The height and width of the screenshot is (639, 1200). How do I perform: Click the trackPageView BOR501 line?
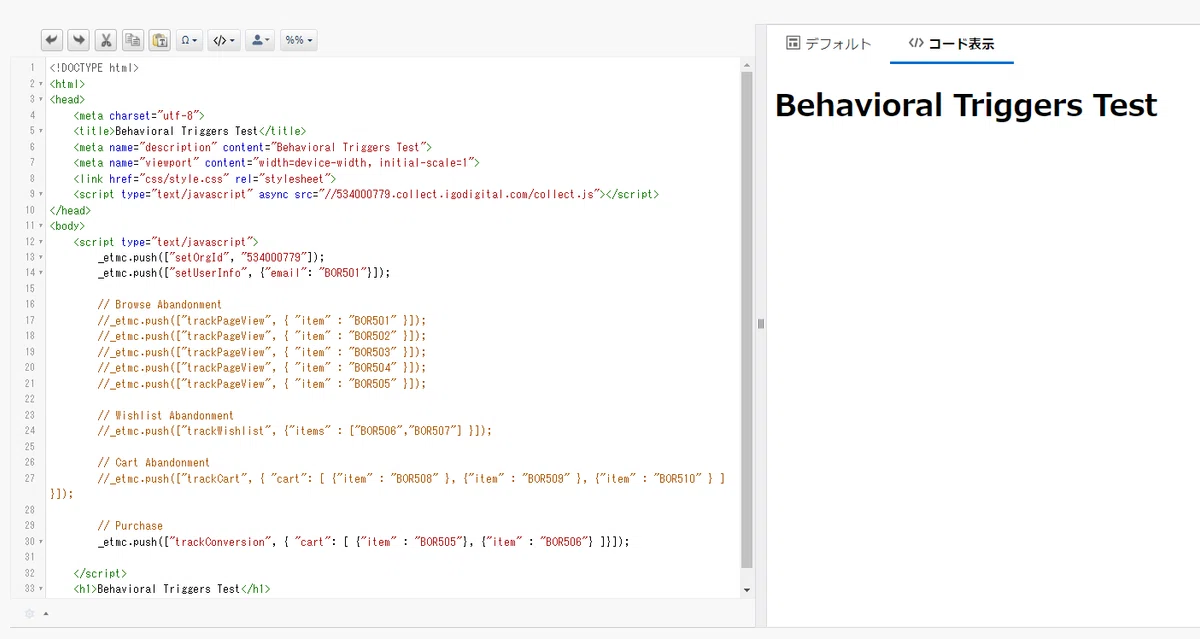click(x=261, y=320)
